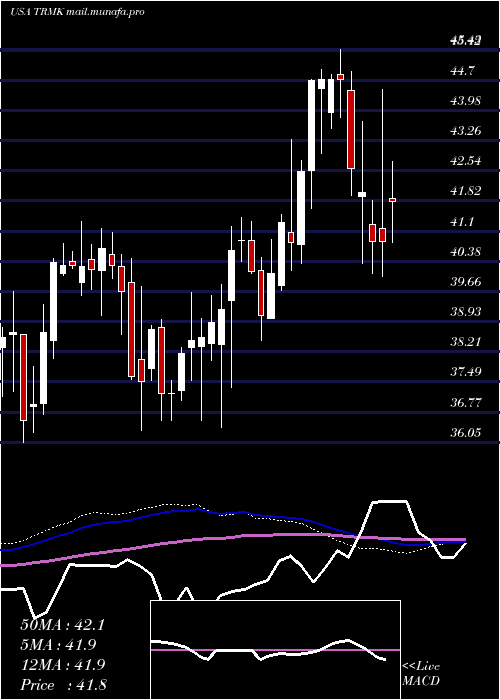Click the 36.77 price axis label

coord(466,402)
